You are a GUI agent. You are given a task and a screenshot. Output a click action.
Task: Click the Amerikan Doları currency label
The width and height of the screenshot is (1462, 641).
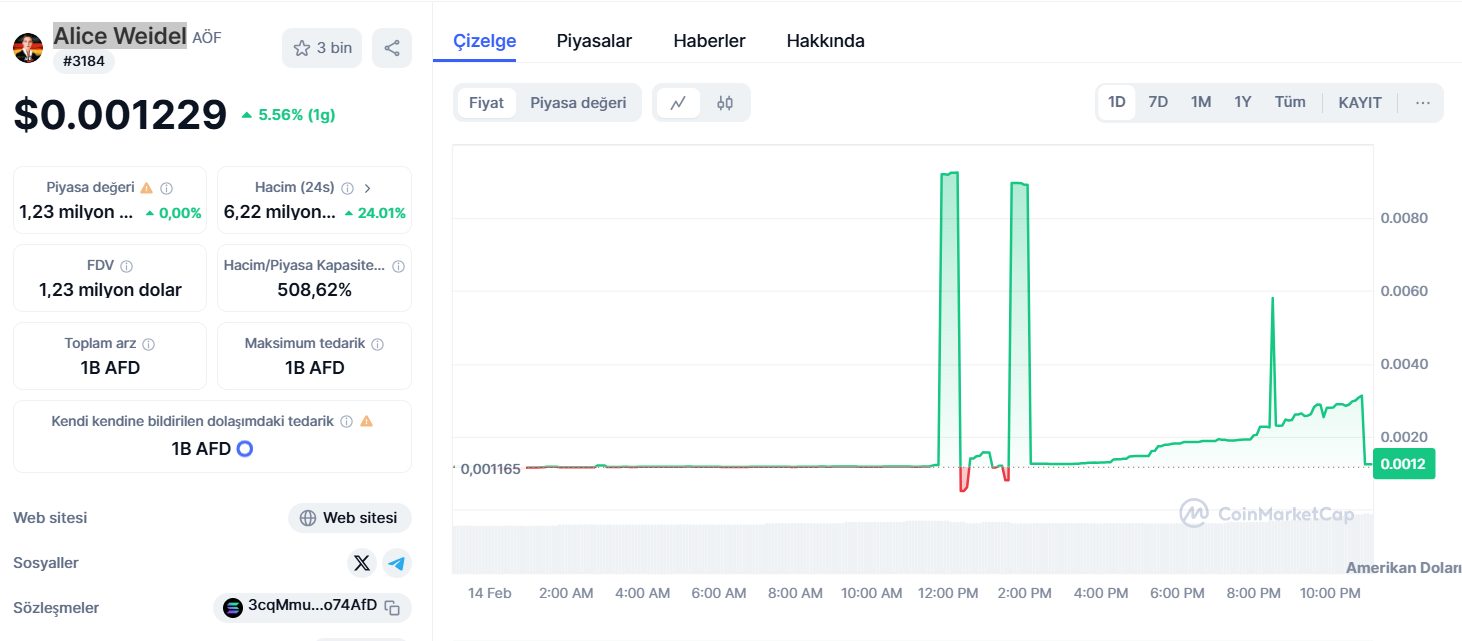point(1404,568)
